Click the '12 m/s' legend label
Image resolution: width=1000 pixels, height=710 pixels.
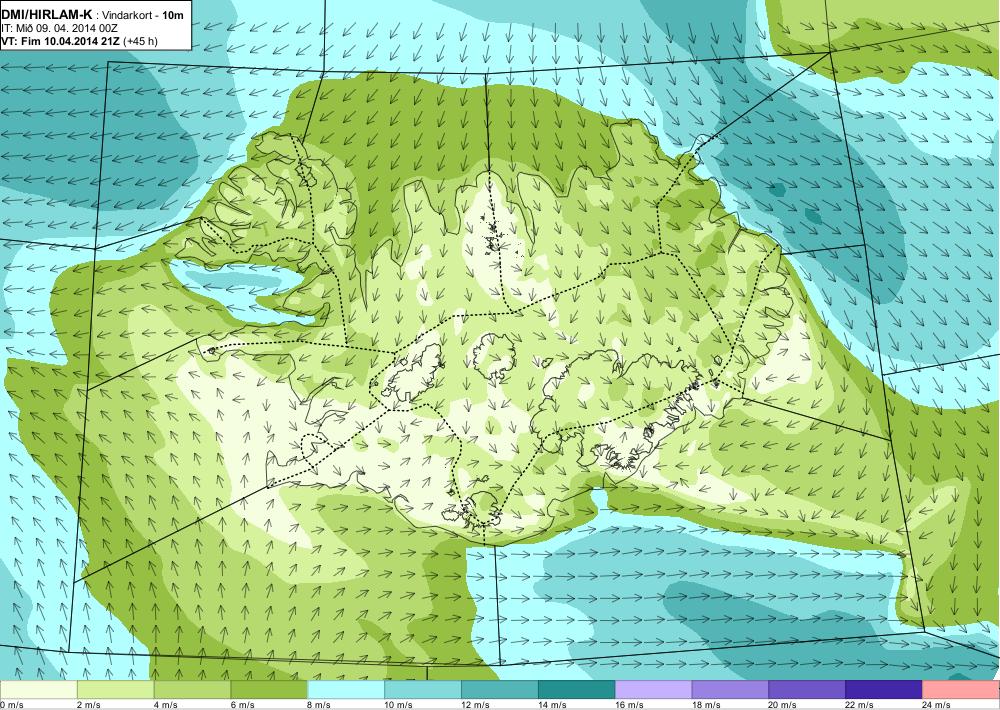pos(476,705)
